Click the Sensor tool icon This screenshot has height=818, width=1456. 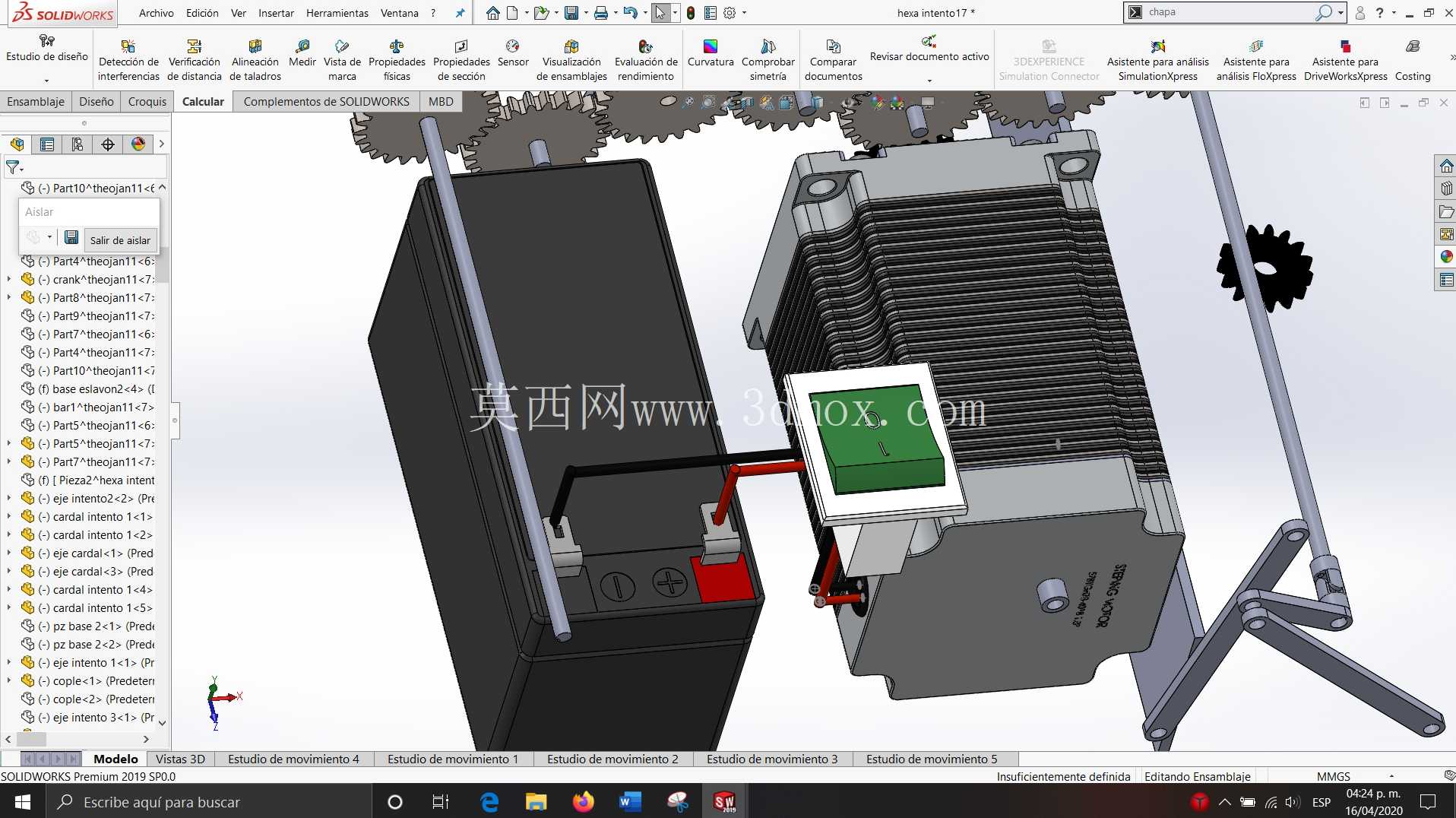pos(513,55)
